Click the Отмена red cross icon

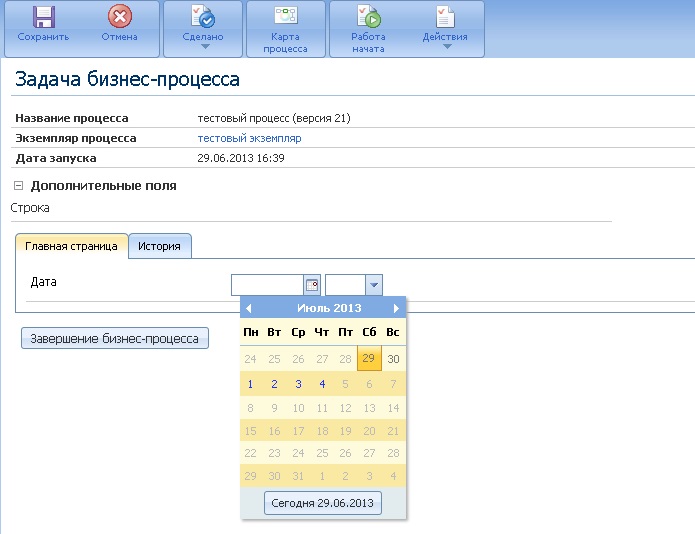pos(120,18)
